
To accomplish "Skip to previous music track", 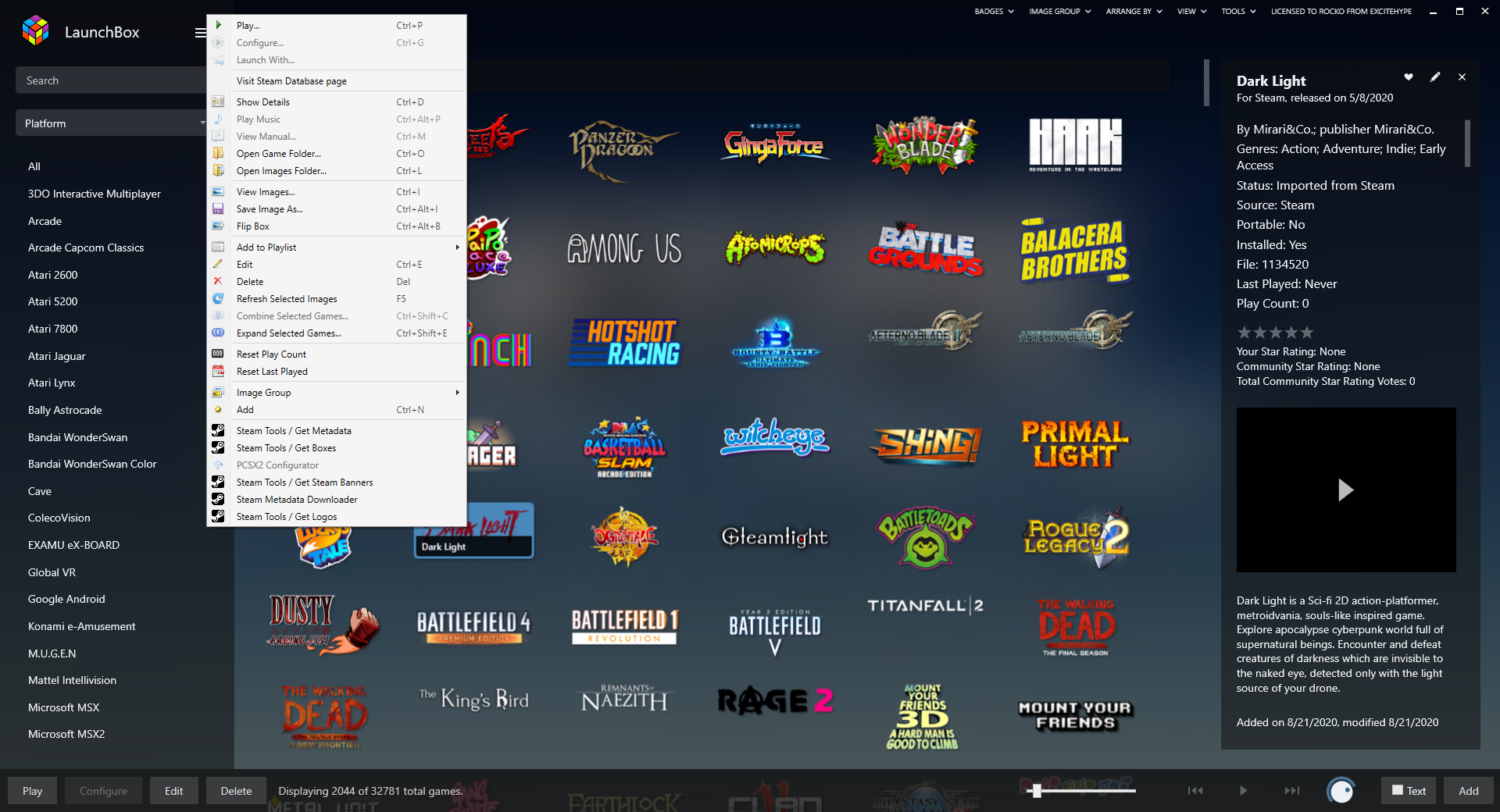I will point(1195,791).
